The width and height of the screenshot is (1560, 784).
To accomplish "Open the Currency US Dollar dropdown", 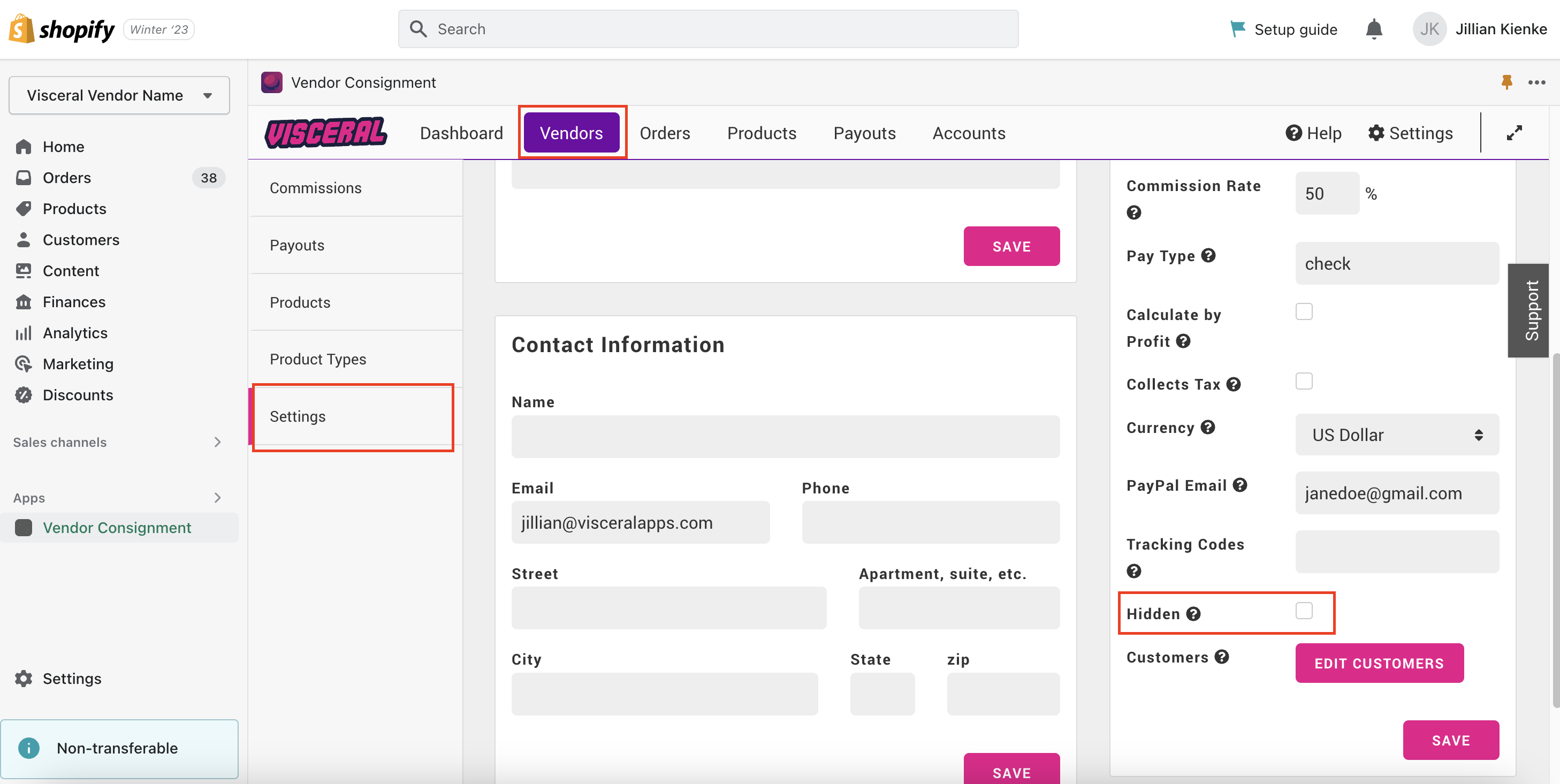I will pos(1396,435).
